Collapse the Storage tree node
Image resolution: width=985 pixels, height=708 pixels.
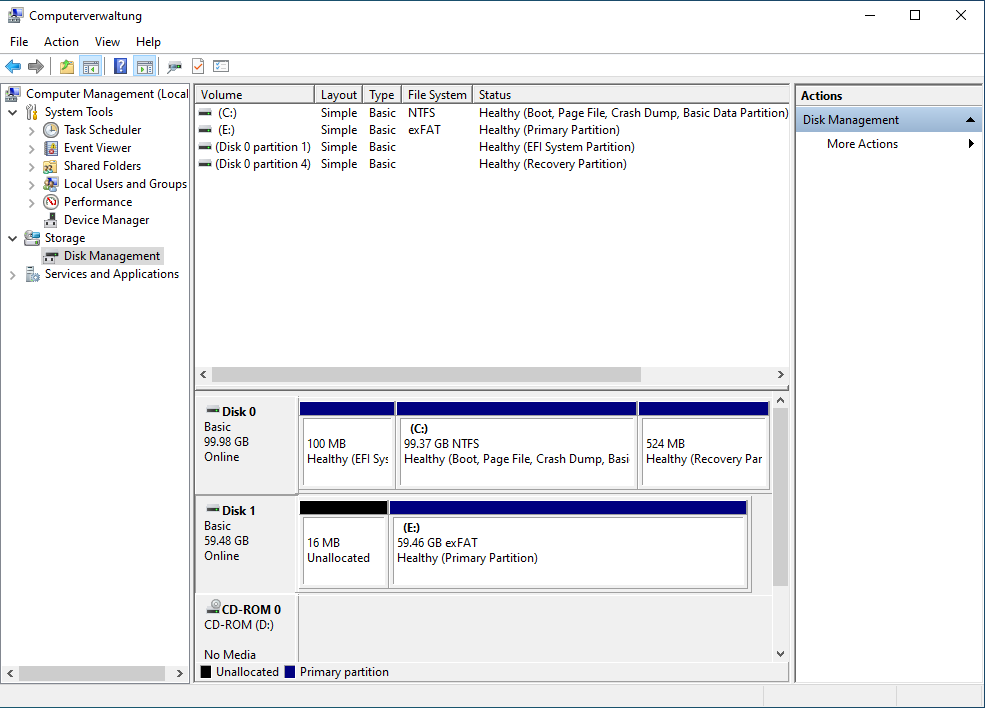(x=13, y=238)
